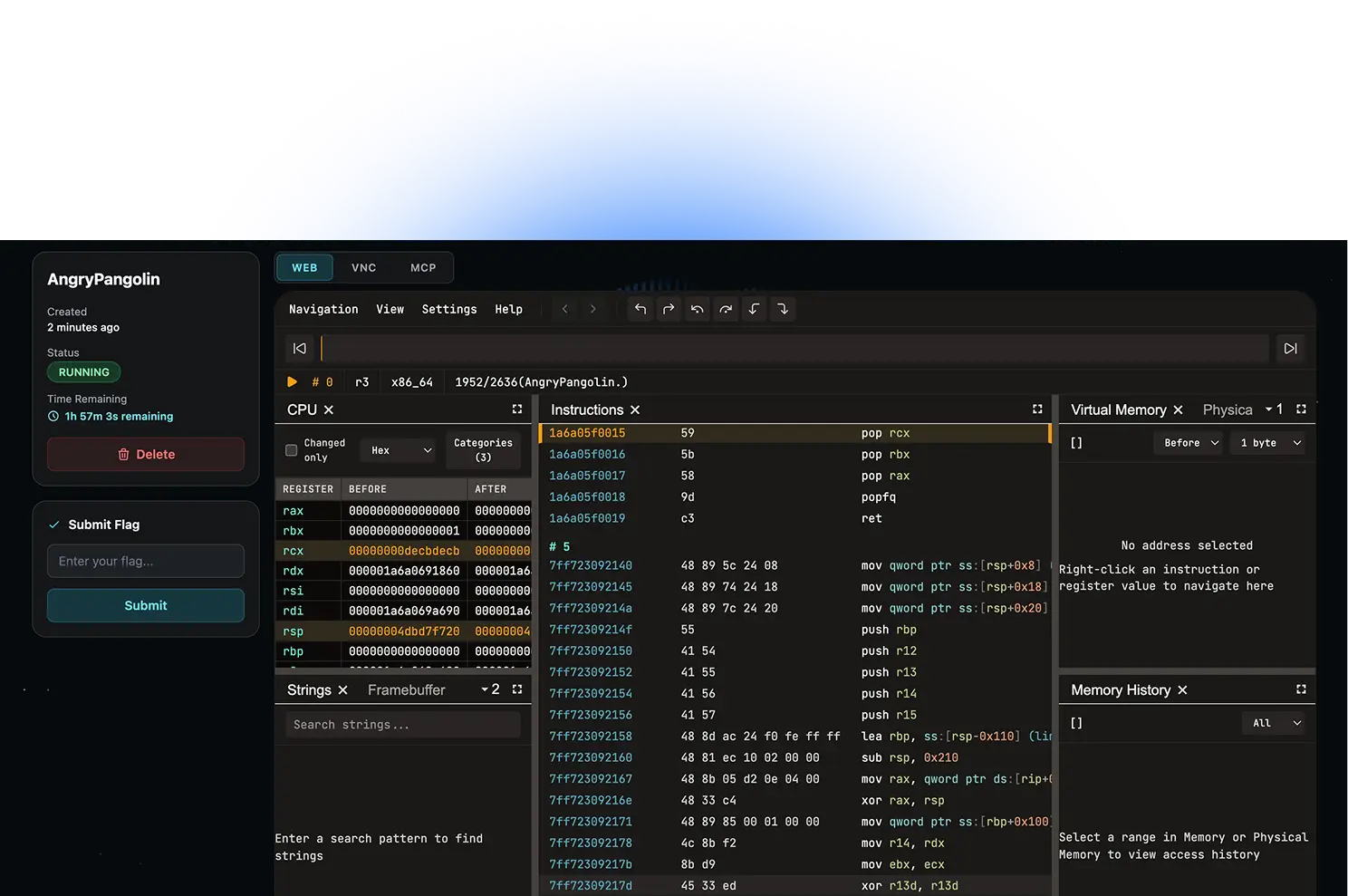Switch to the Framebuffer tab

(x=407, y=690)
